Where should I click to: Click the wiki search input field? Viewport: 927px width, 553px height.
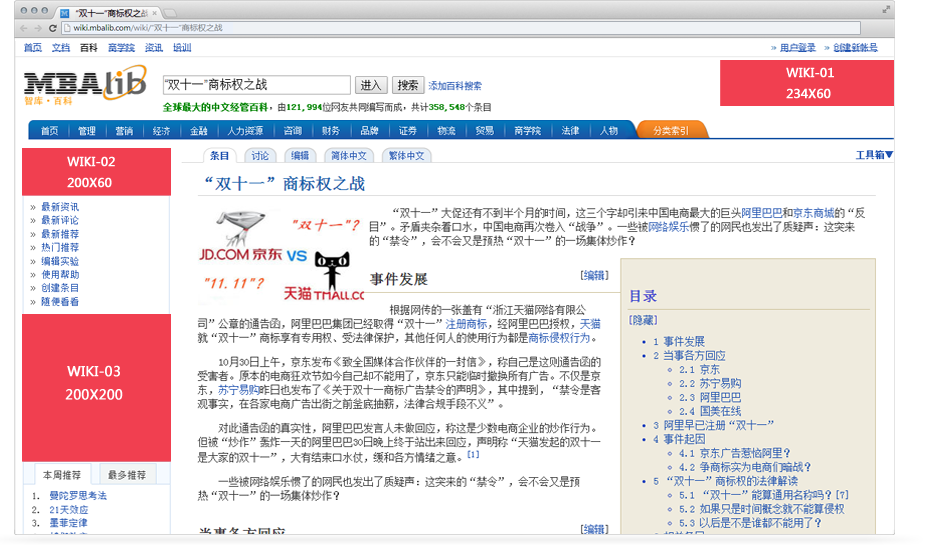point(257,85)
